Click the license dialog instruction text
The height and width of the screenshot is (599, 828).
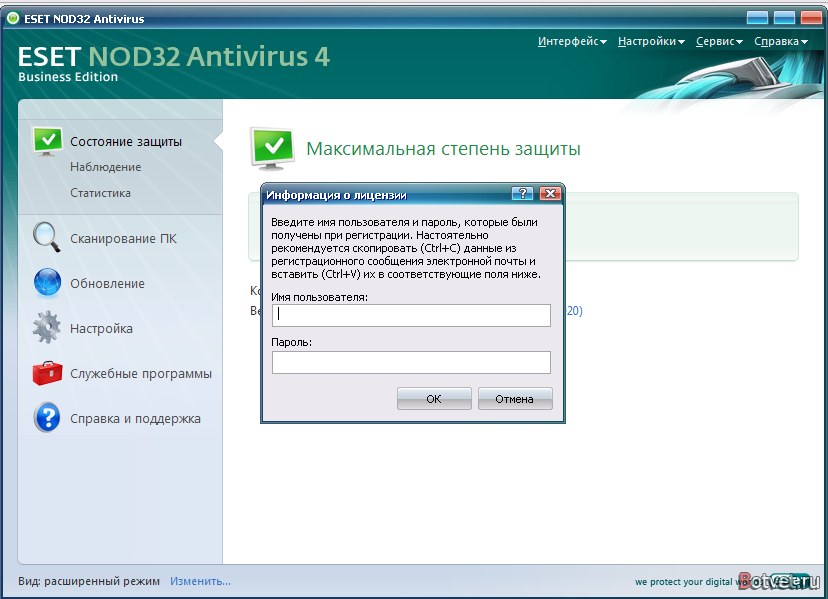click(x=406, y=248)
